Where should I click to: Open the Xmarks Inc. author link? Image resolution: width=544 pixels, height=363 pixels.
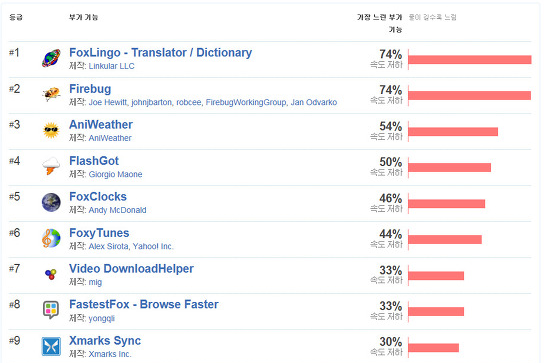point(110,354)
